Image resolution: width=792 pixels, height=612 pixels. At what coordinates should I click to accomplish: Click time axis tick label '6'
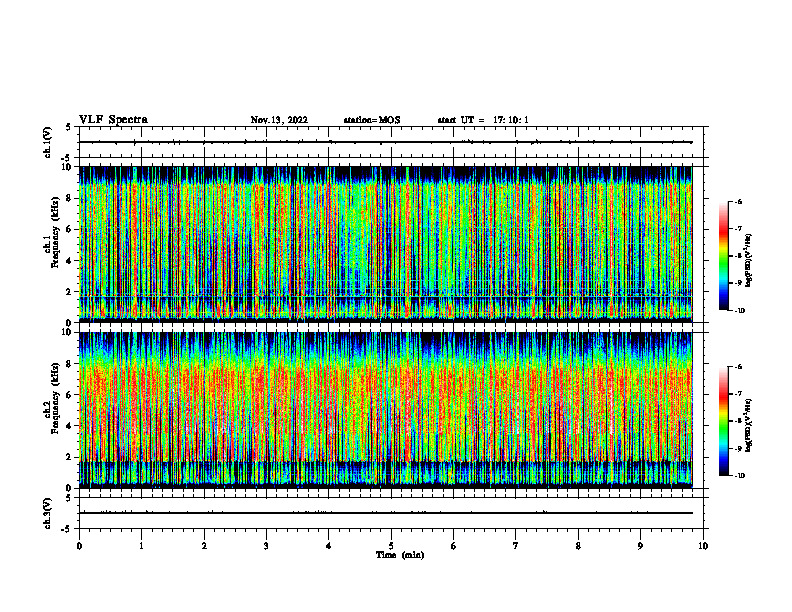454,546
